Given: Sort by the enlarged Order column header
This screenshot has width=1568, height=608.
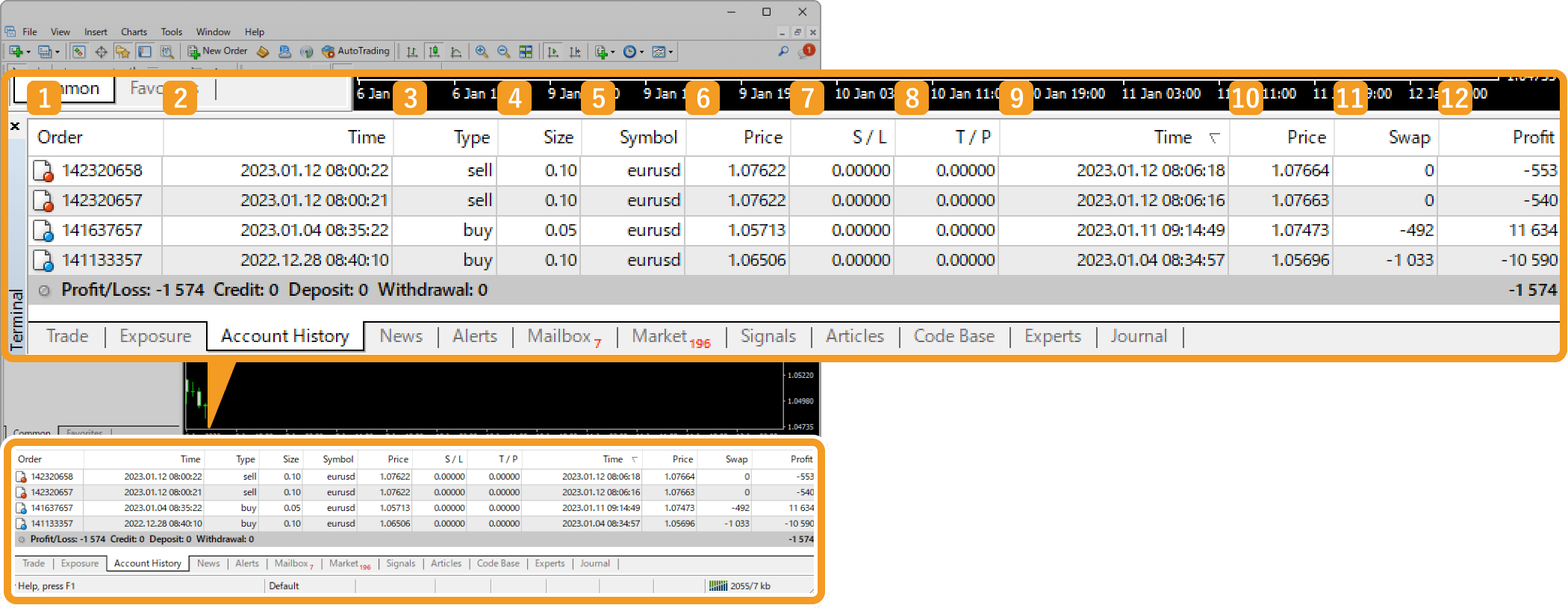Looking at the screenshot, I should point(96,137).
